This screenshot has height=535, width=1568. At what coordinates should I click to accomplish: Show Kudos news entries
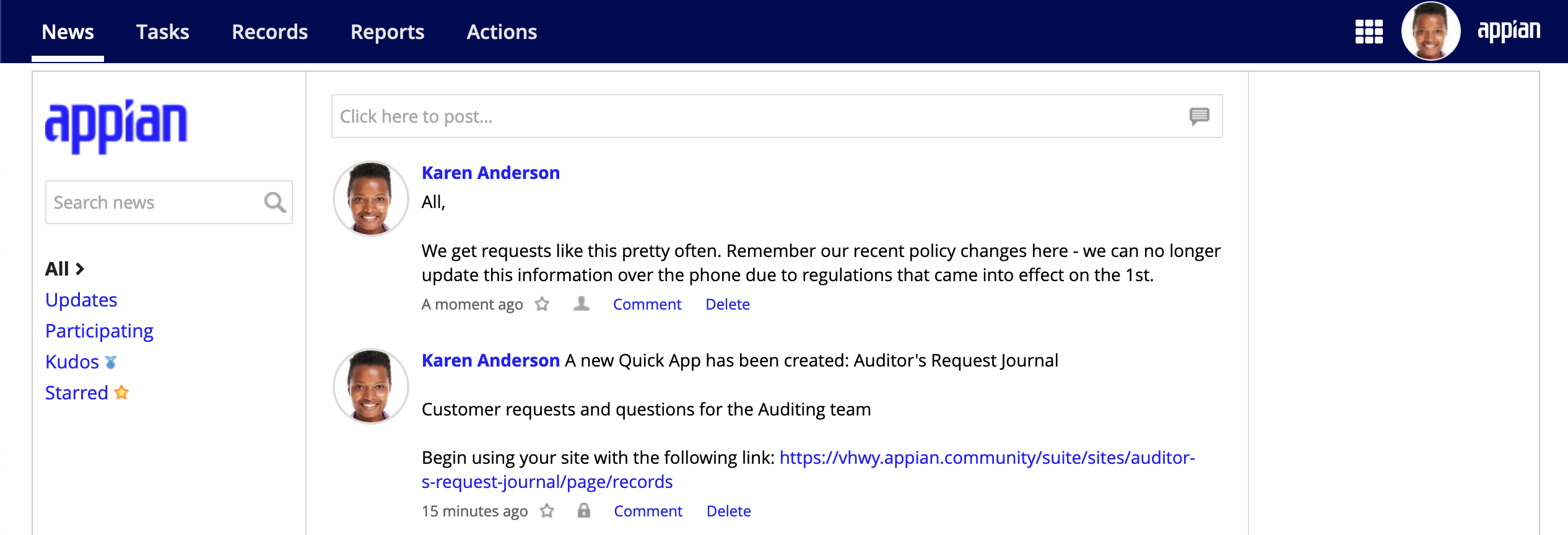click(72, 362)
